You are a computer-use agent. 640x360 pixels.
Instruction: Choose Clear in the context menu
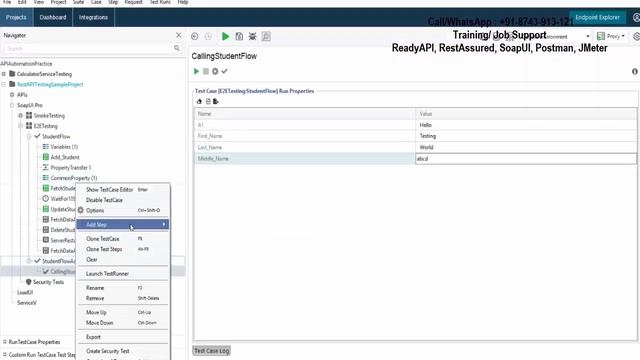click(x=122, y=260)
